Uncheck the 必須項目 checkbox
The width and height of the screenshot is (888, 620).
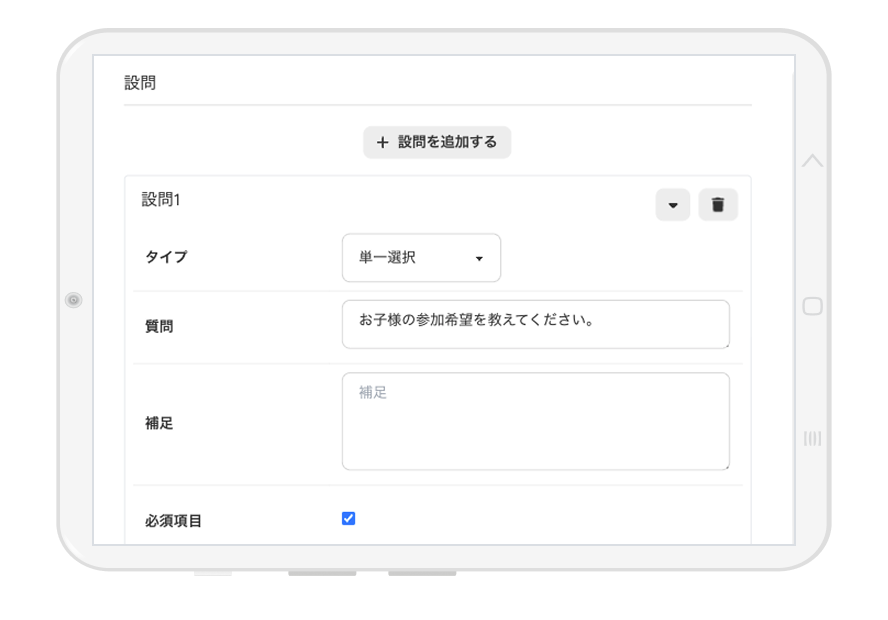tap(348, 518)
